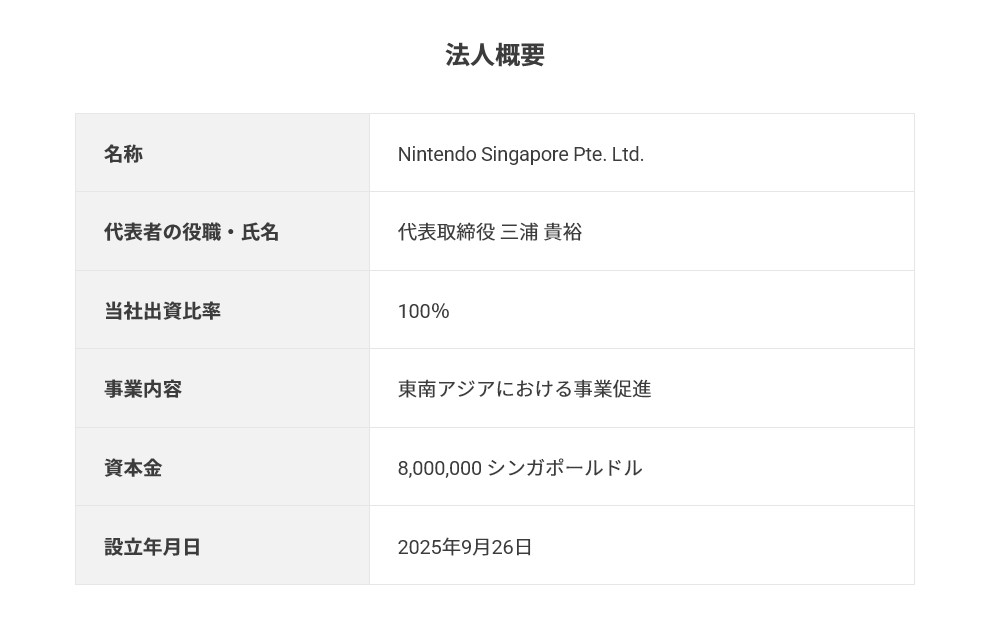
Task: Click the シンガポールドル currency text
Action: 564,468
